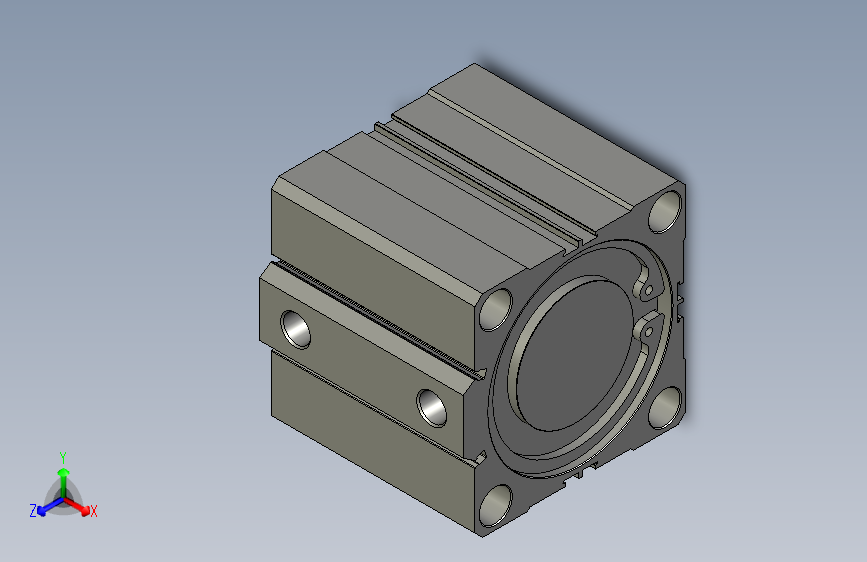
Task: Select the left side port hole
Action: pyautogui.click(x=295, y=330)
